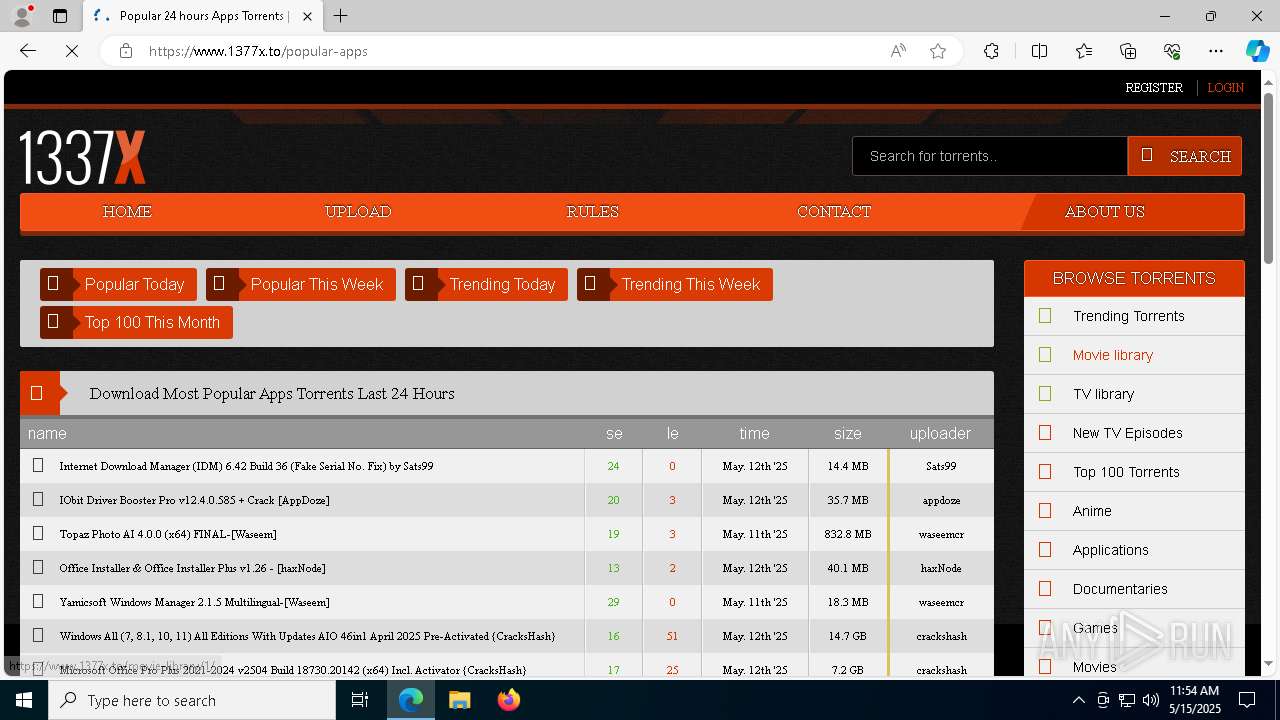This screenshot has width=1280, height=720.
Task: Open the CONTACT menu item
Action: click(x=834, y=212)
